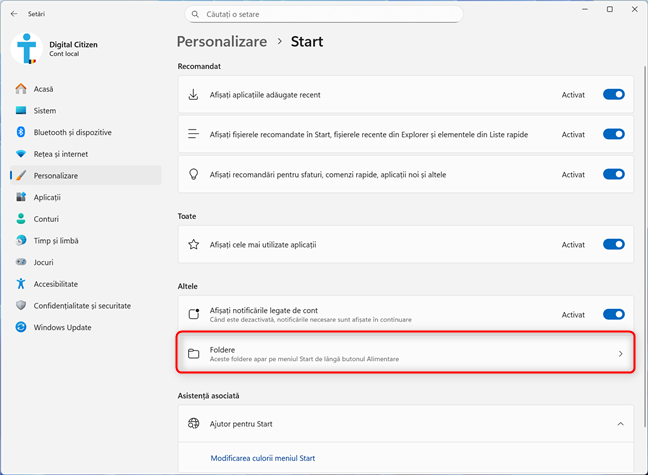Toggle Afișați aplicațiile adăugate recent switch

click(613, 95)
